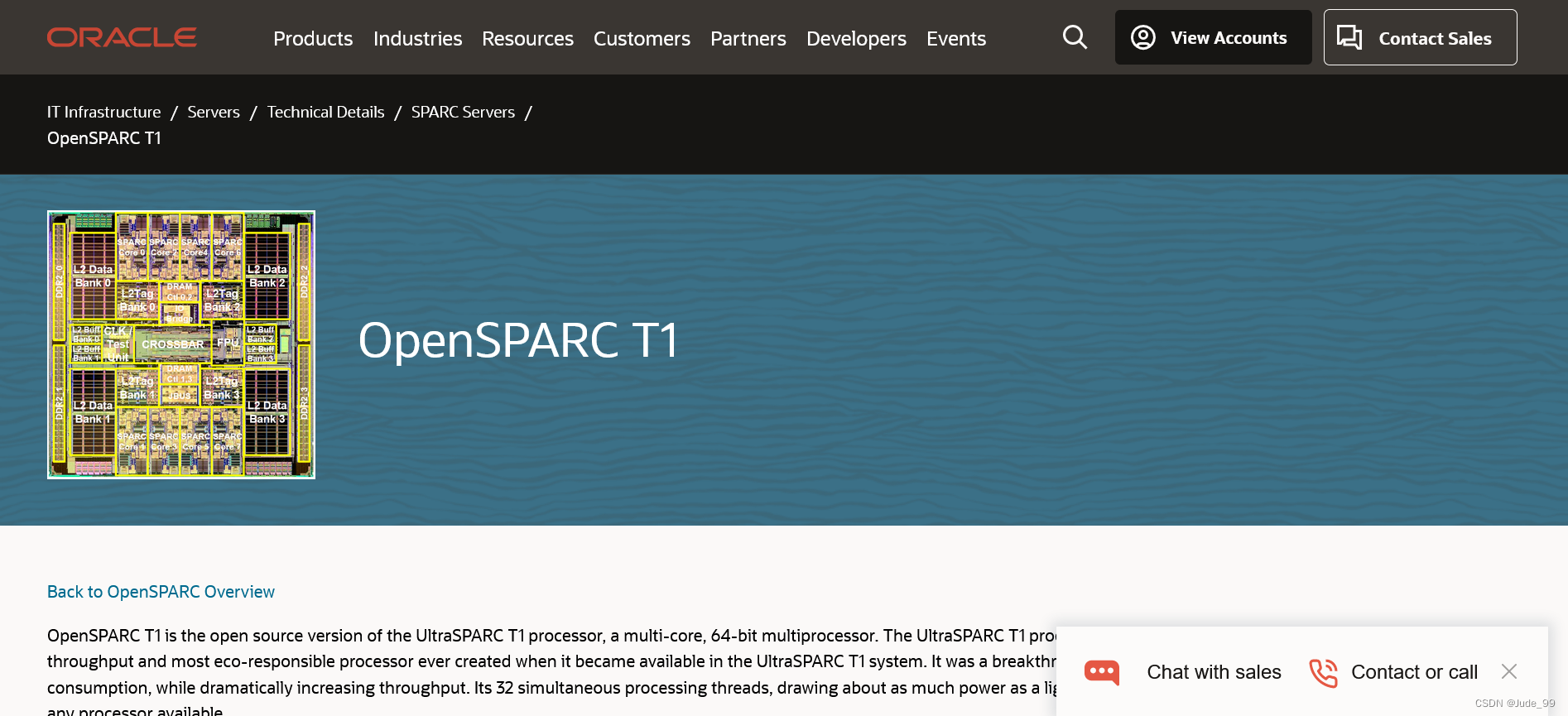Click the OpenSPARC T1 breadcrumb text

pos(104,138)
